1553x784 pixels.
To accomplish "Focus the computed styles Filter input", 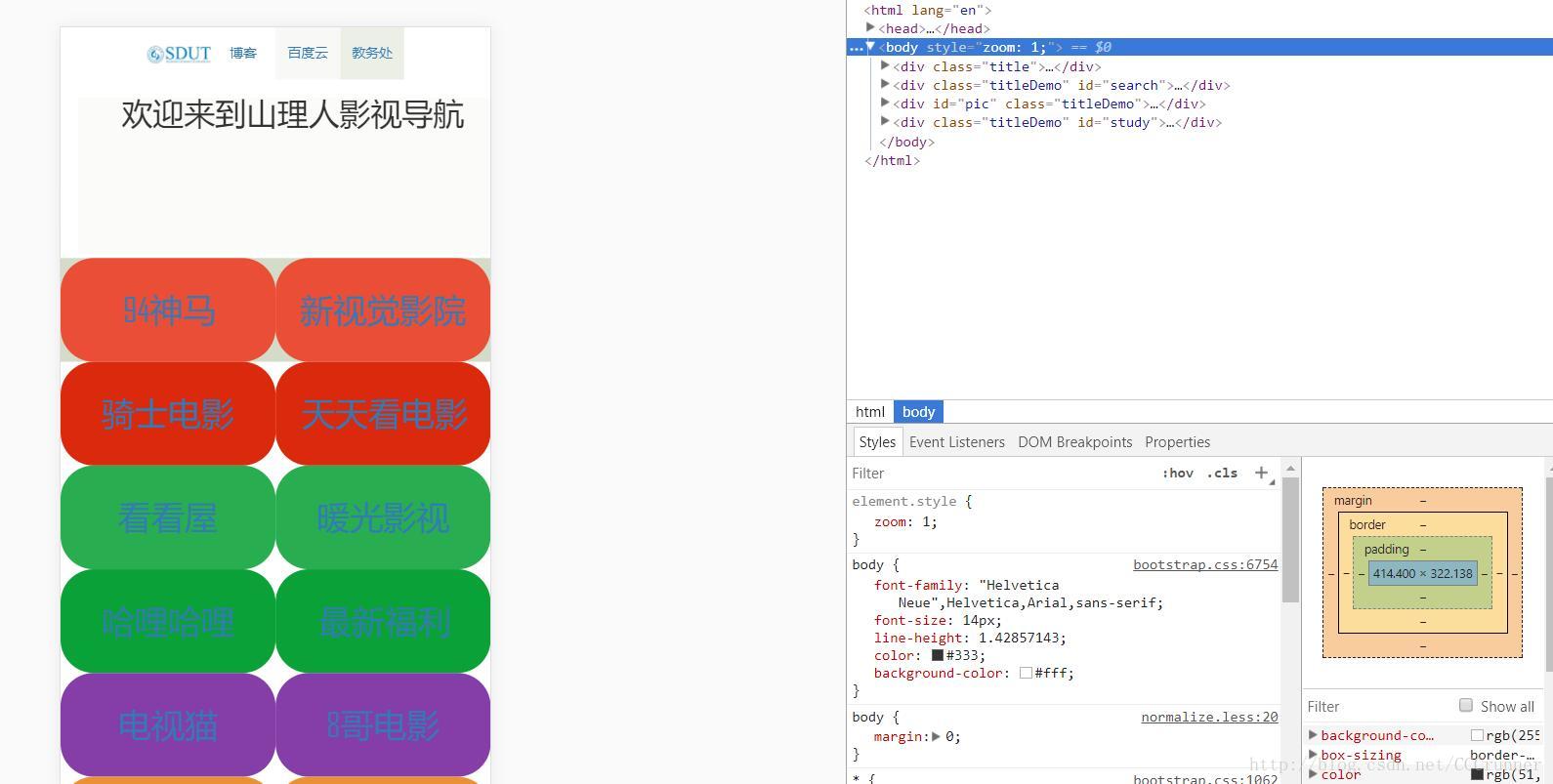I will point(1377,706).
